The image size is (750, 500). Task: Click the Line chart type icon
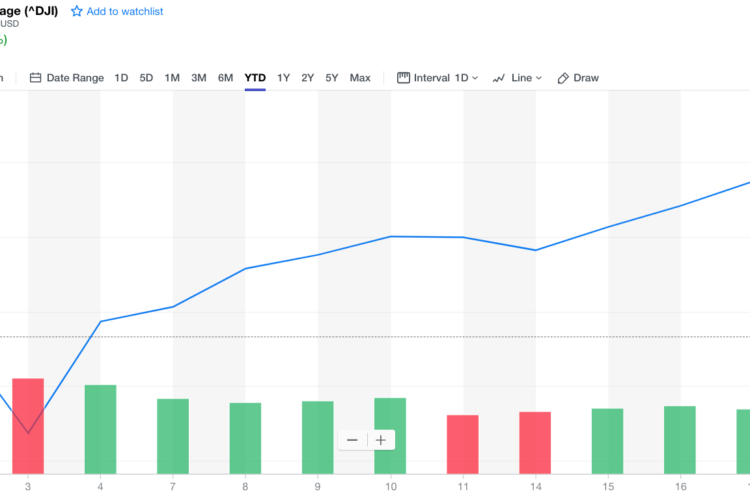498,78
